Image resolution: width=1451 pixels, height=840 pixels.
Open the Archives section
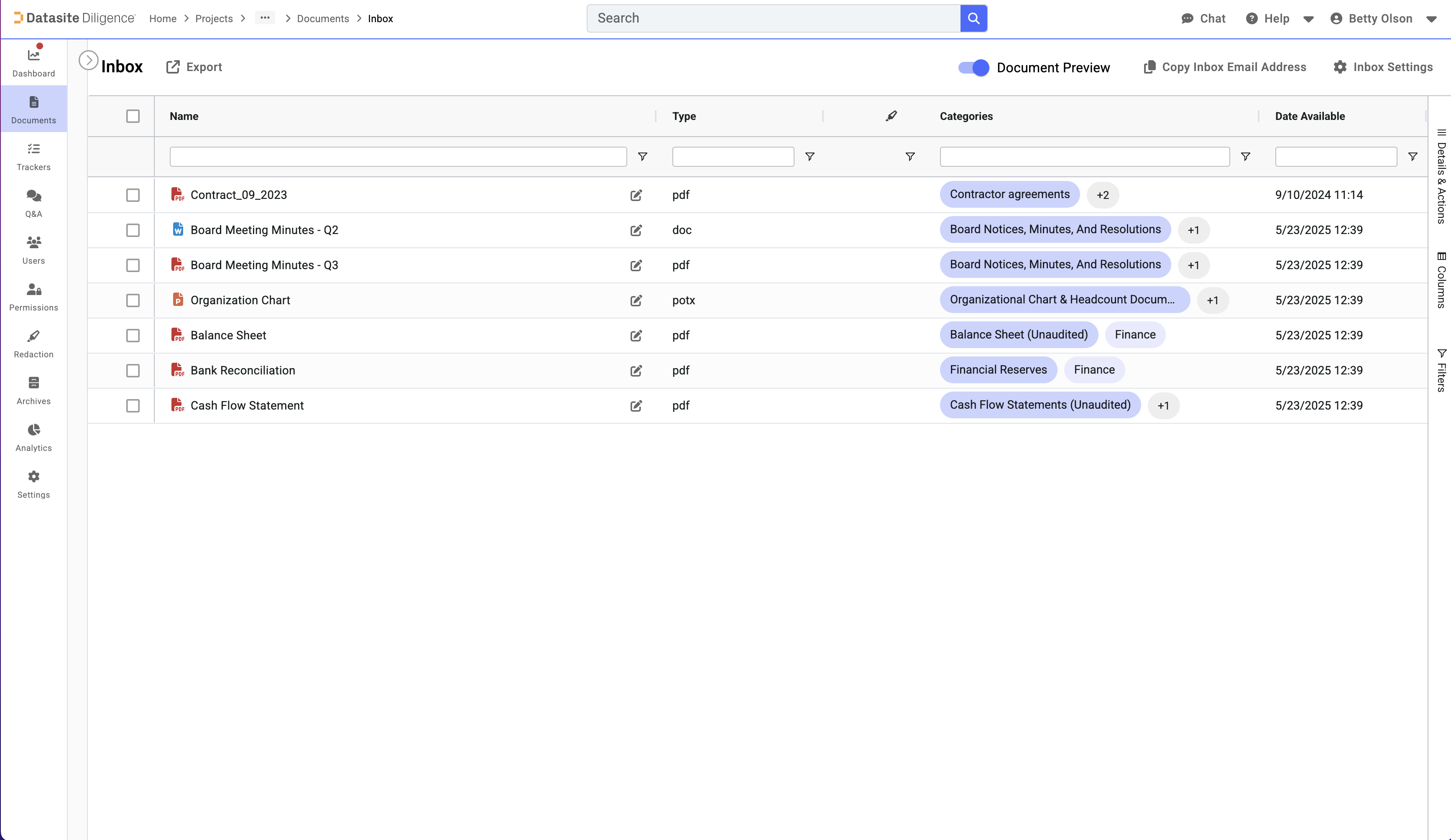click(33, 390)
